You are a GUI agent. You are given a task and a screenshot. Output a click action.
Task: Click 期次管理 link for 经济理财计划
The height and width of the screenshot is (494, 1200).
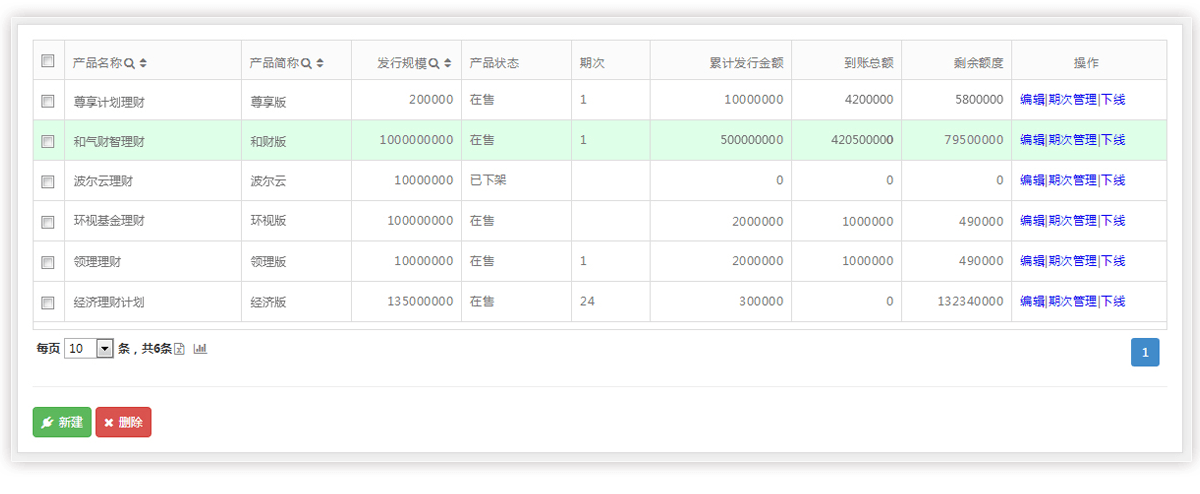pyautogui.click(x=1072, y=301)
